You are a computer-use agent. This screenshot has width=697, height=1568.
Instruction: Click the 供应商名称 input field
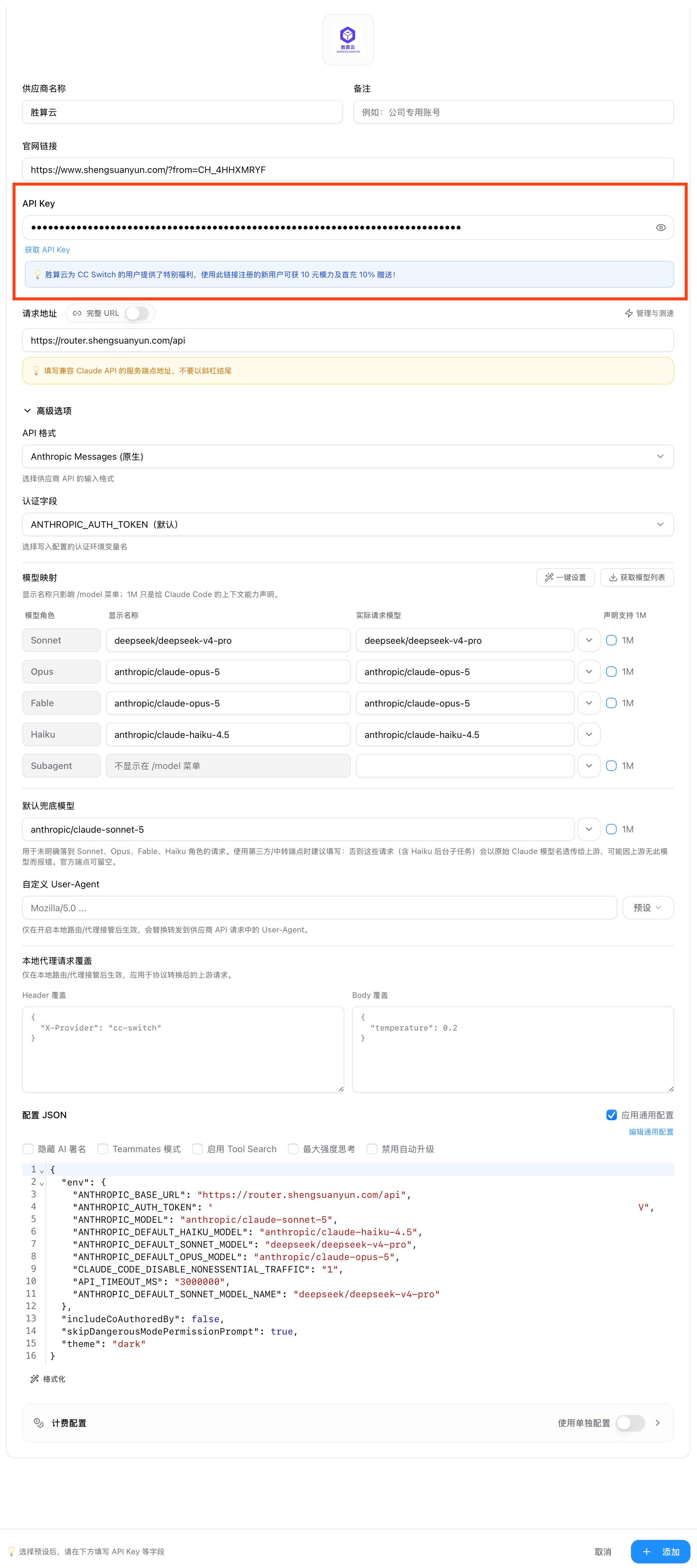click(182, 112)
